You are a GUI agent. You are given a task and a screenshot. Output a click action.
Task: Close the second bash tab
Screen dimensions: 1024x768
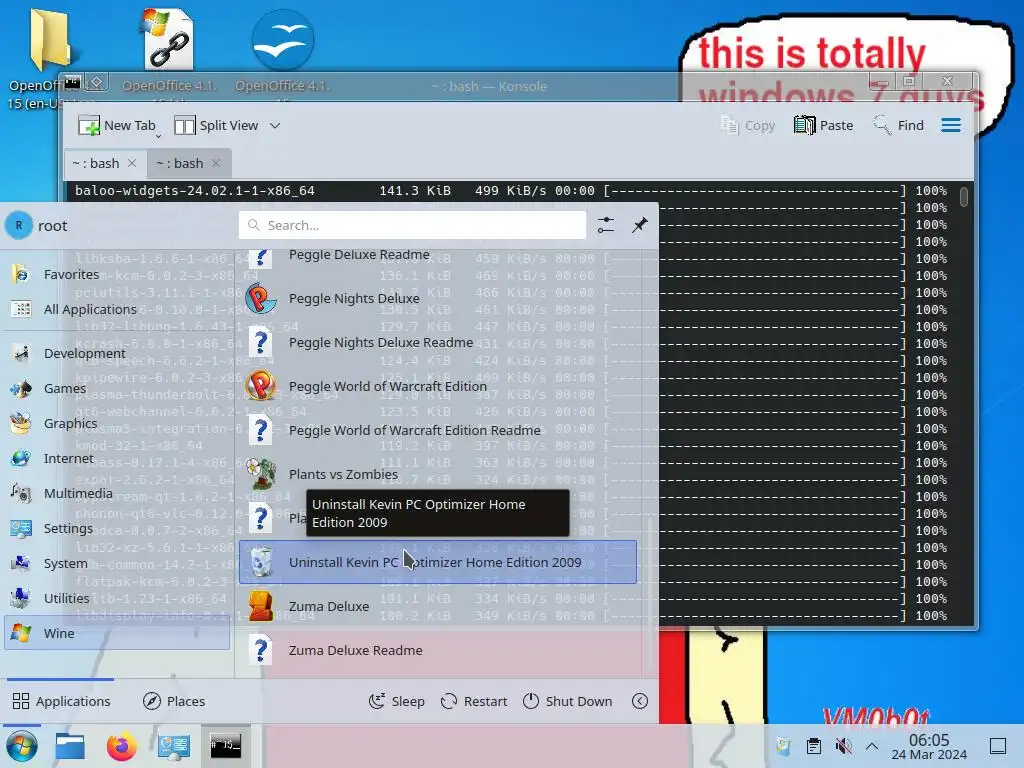click(x=216, y=163)
